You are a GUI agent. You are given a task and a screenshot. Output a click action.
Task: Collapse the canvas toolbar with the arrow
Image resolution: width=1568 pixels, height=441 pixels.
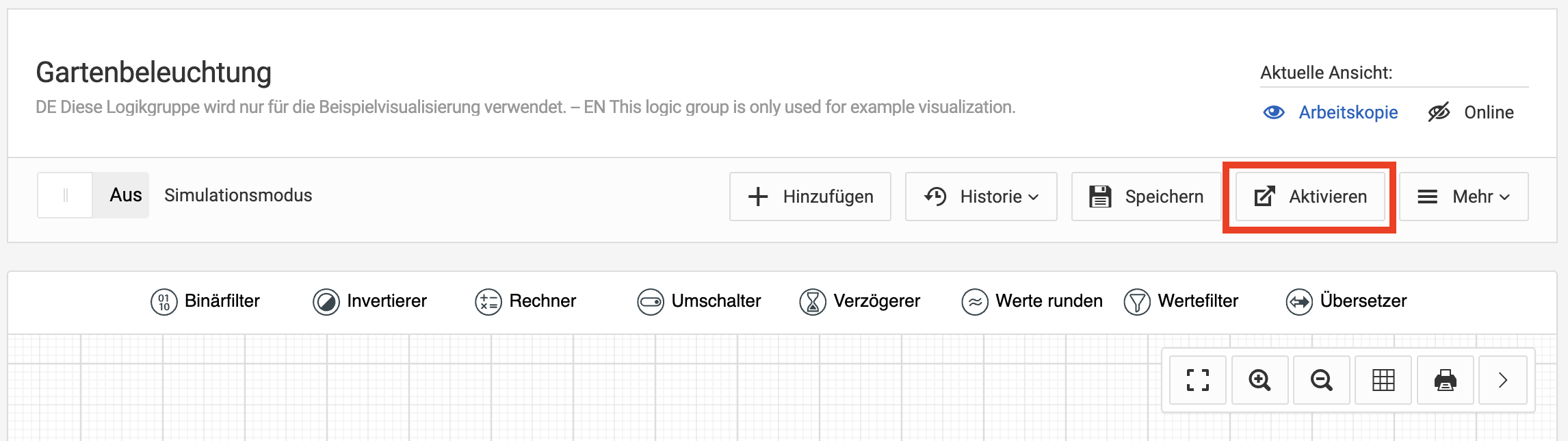1503,380
